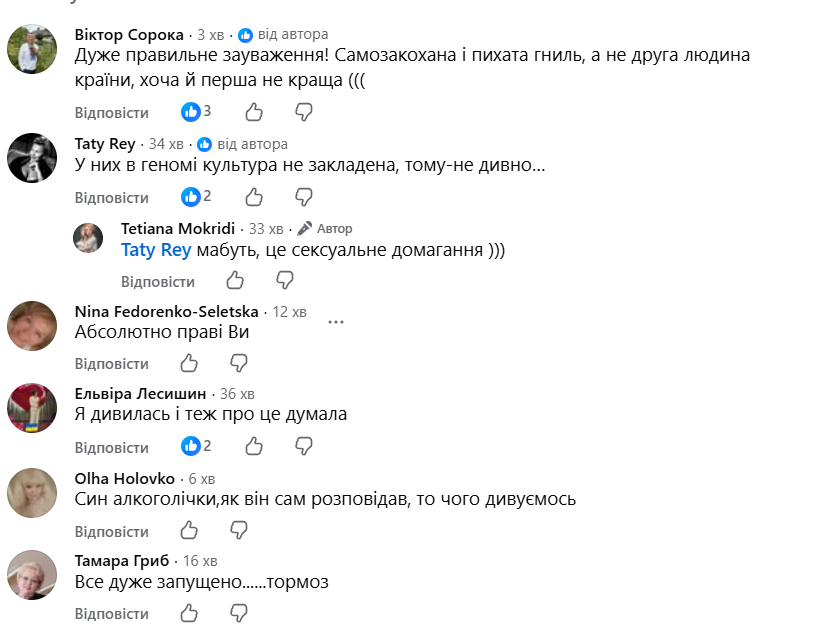Image resolution: width=836 pixels, height=638 pixels.
Task: Click the 33 хв timestamp on Tetiana Mokridi's reply
Action: (267, 228)
